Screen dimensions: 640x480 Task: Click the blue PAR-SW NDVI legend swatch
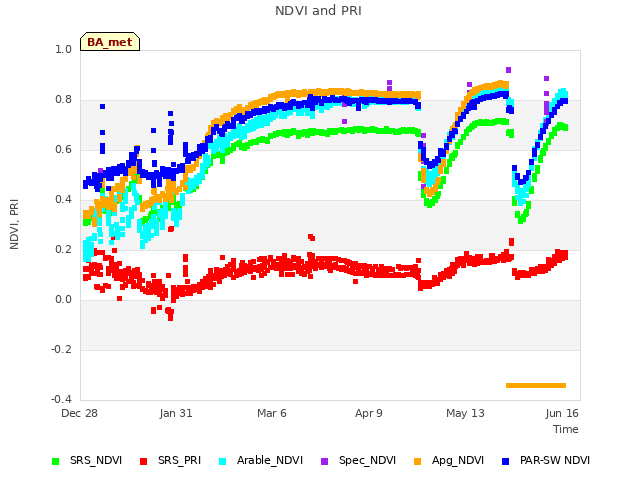pos(505,461)
